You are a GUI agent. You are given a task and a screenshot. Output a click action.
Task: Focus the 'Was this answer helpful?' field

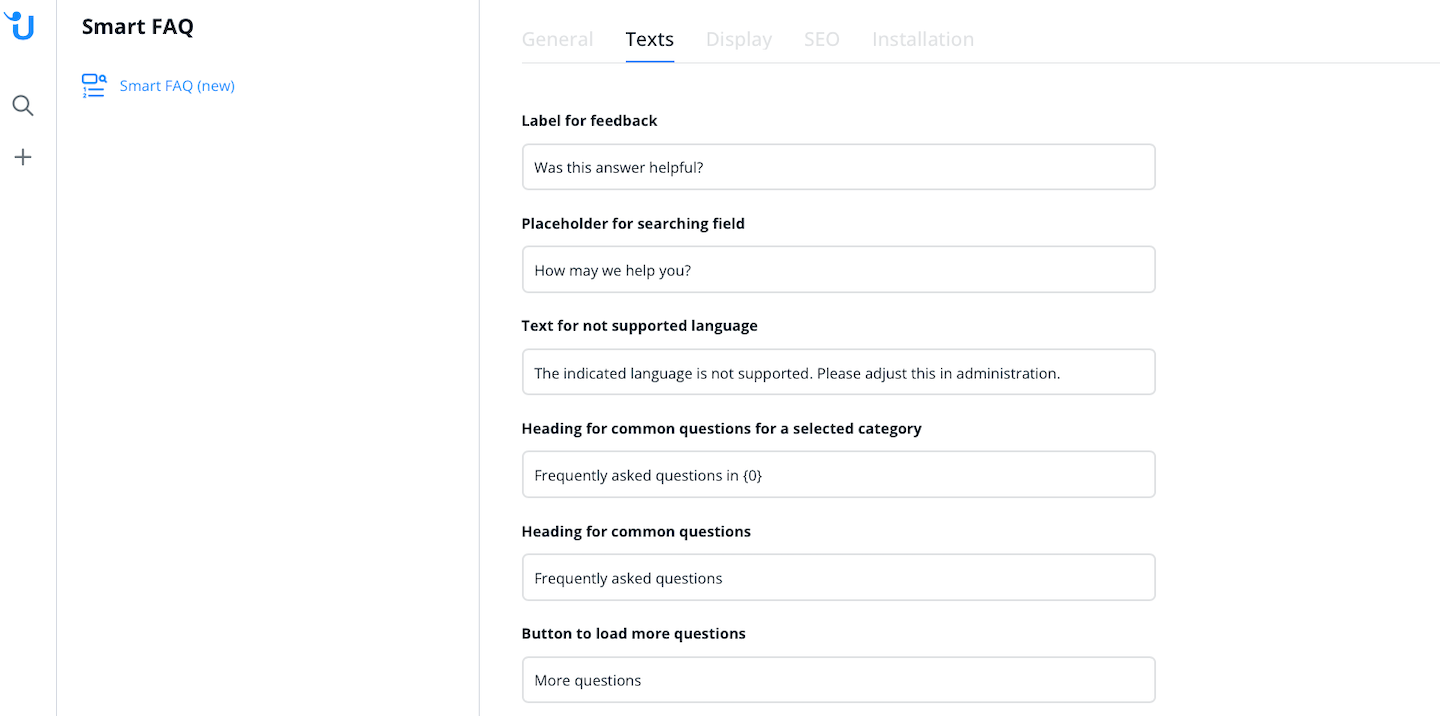(838, 167)
